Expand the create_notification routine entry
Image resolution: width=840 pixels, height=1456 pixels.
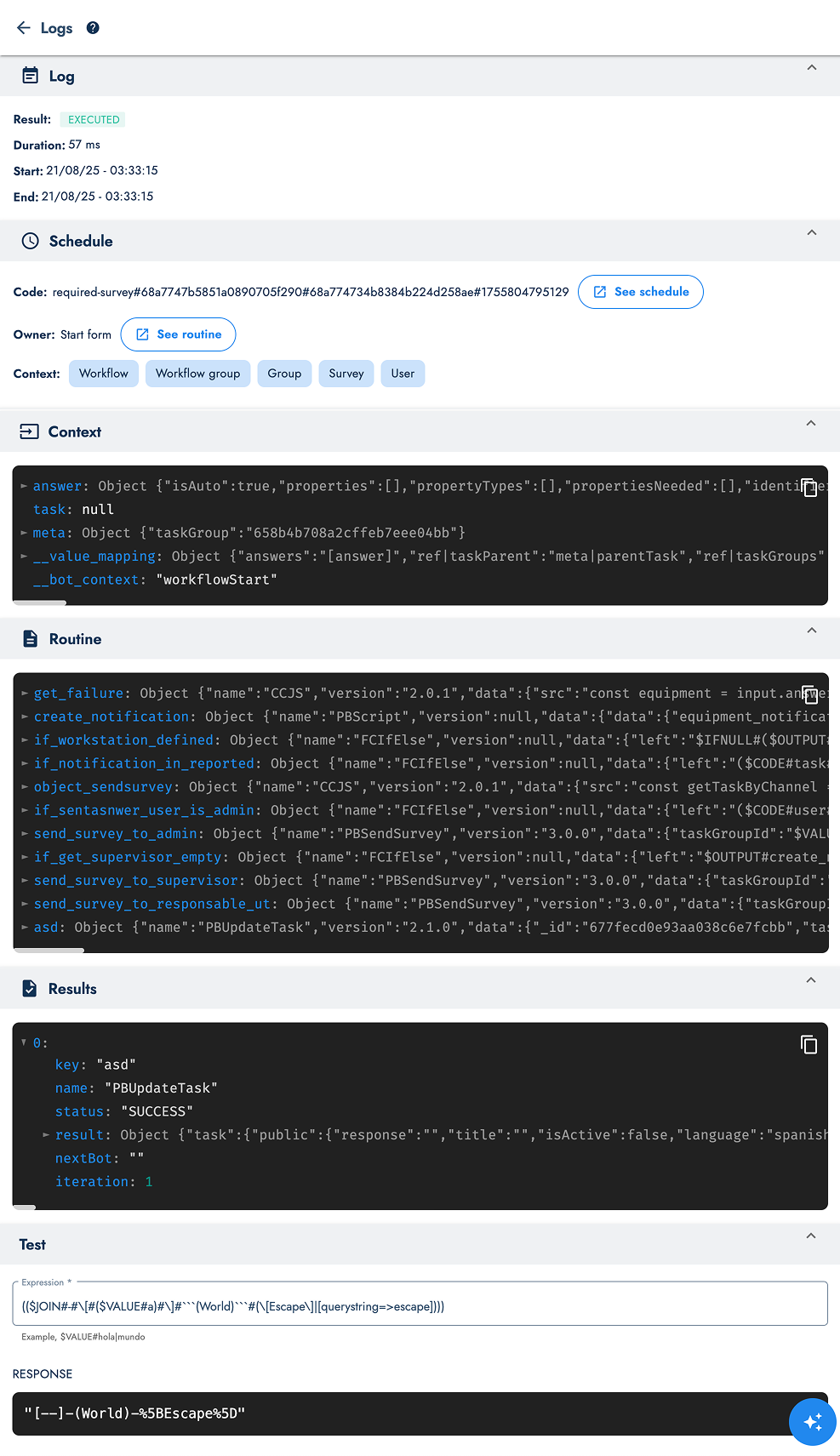click(x=25, y=717)
